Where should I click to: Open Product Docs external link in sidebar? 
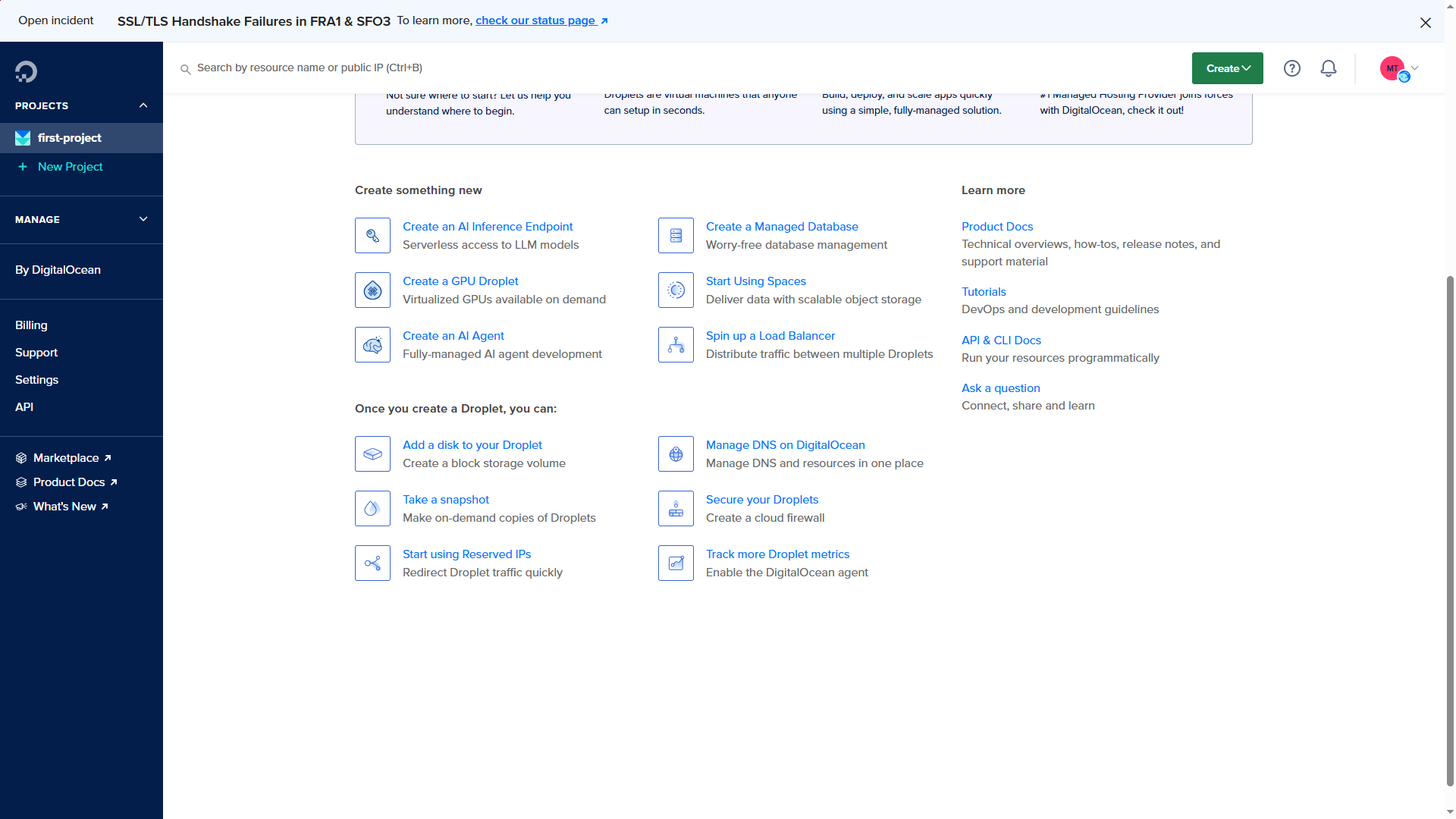point(75,482)
